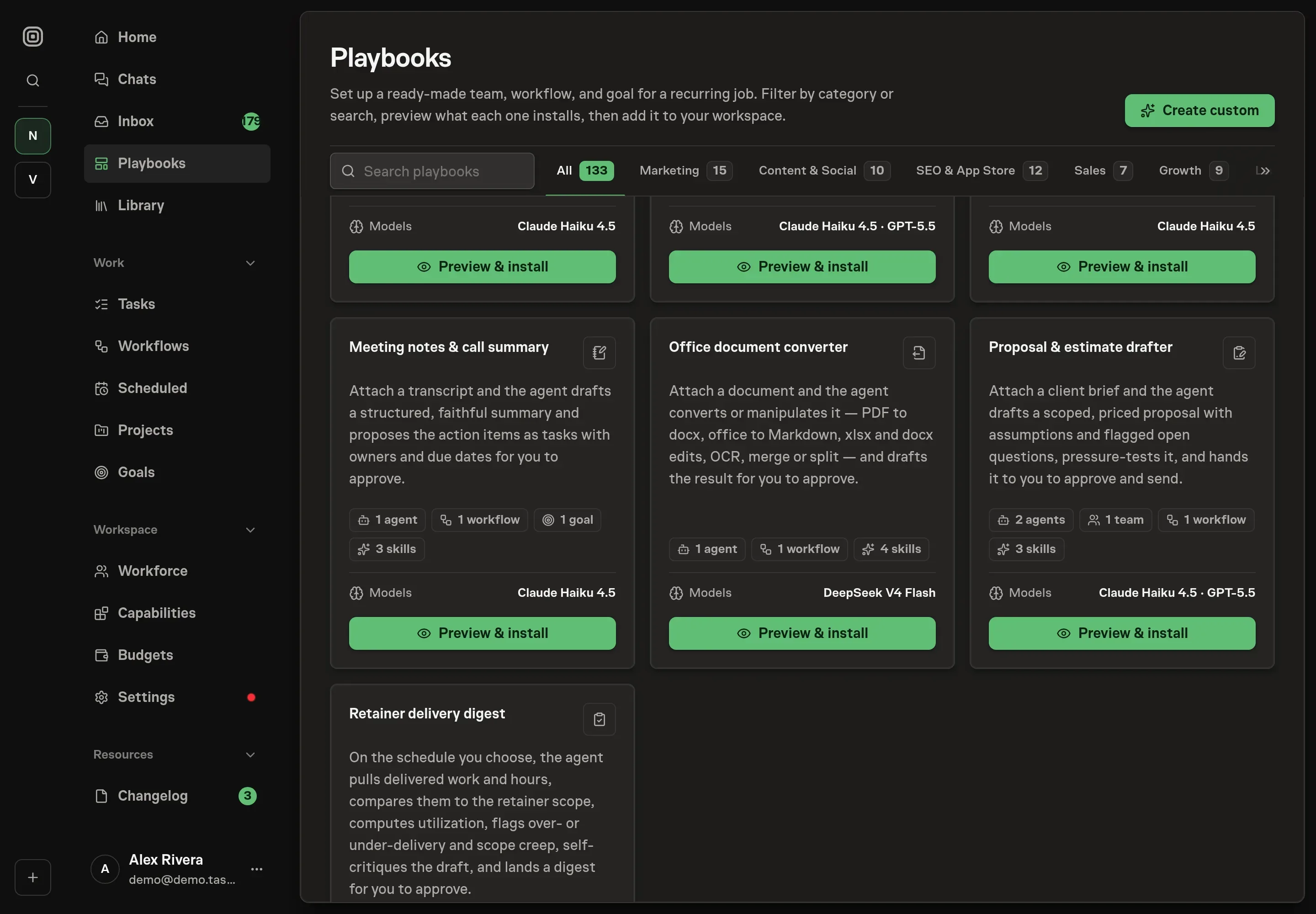Open Workforce in the sidebar
Viewport: 1316px width, 914px height.
[177, 571]
